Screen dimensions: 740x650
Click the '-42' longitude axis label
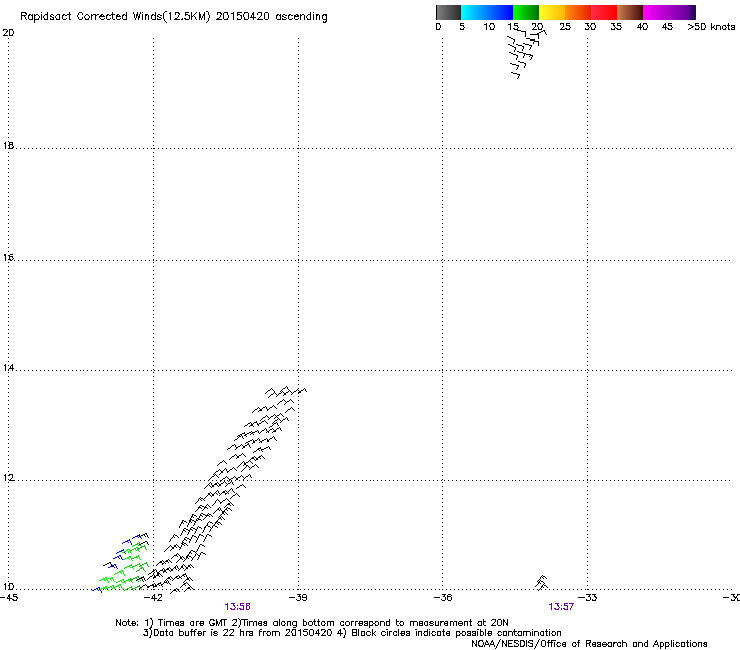pos(153,598)
